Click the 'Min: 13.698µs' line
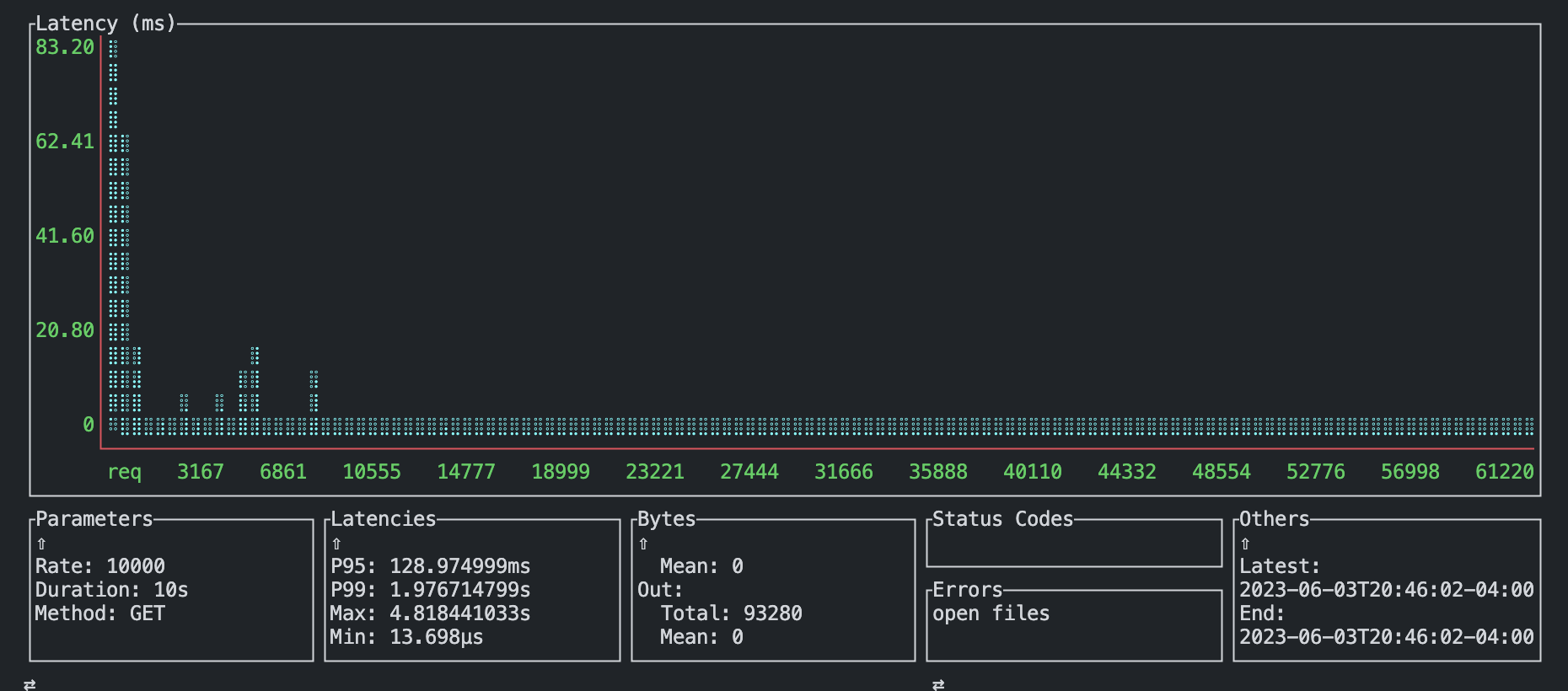The height and width of the screenshot is (691, 1568). [x=407, y=637]
